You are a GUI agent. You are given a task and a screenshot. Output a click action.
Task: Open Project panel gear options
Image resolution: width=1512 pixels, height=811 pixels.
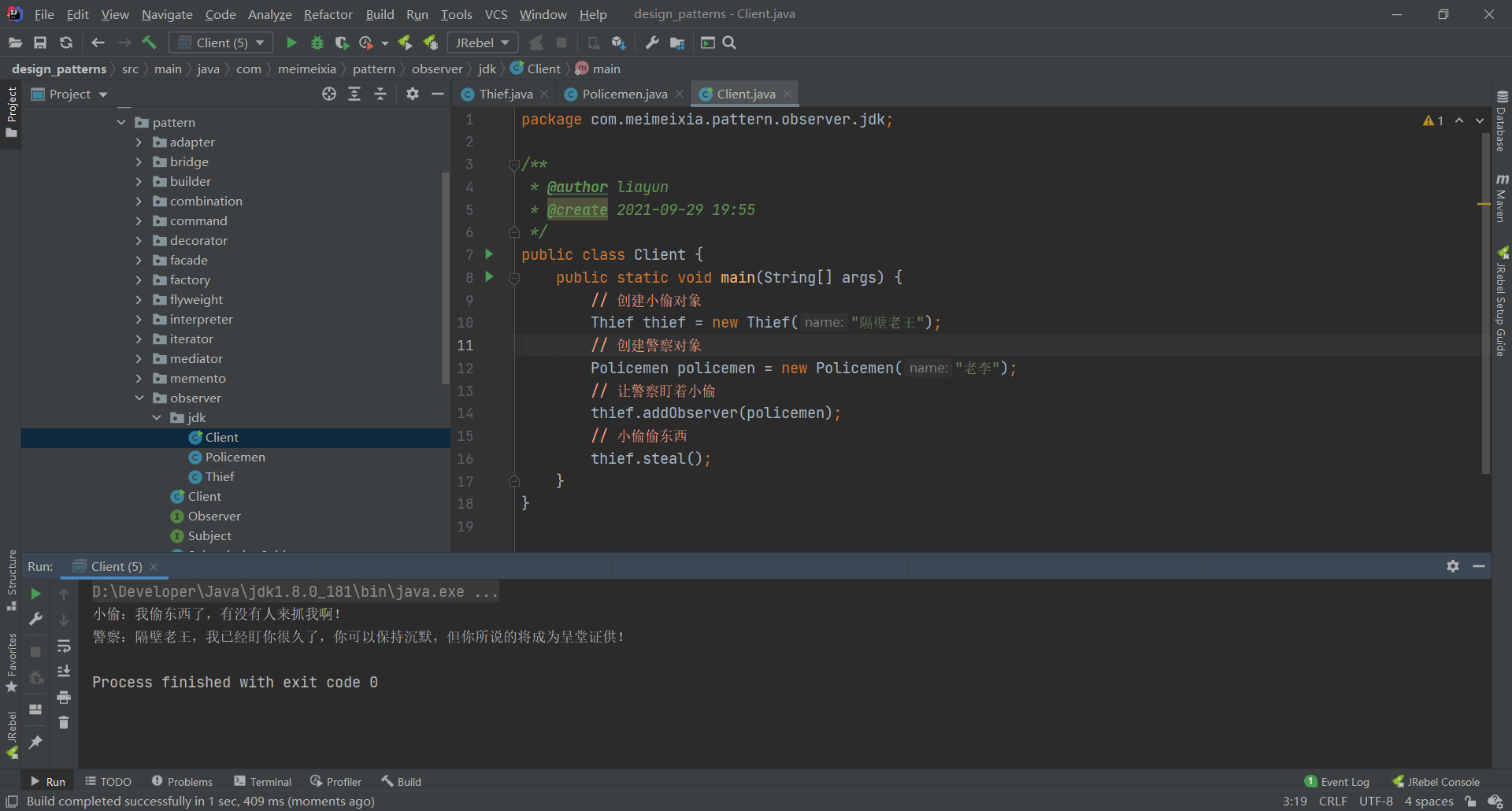(413, 94)
